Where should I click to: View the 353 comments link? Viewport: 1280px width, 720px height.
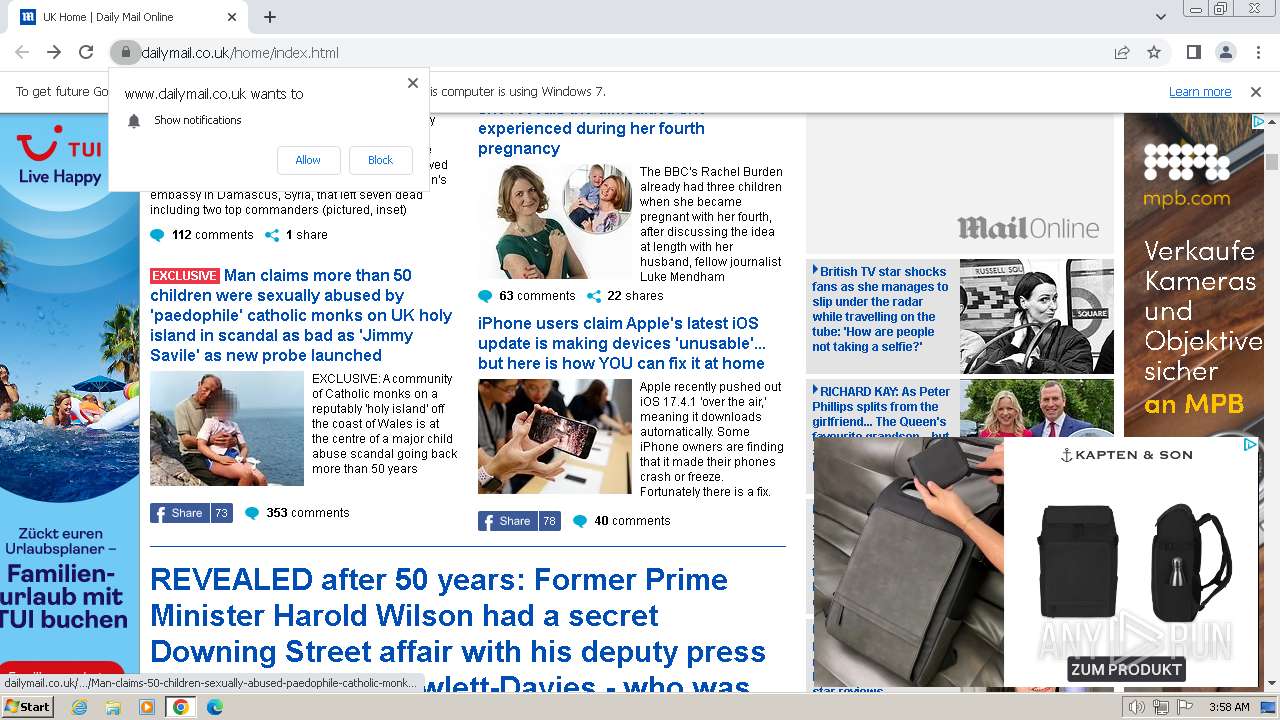pyautogui.click(x=297, y=513)
